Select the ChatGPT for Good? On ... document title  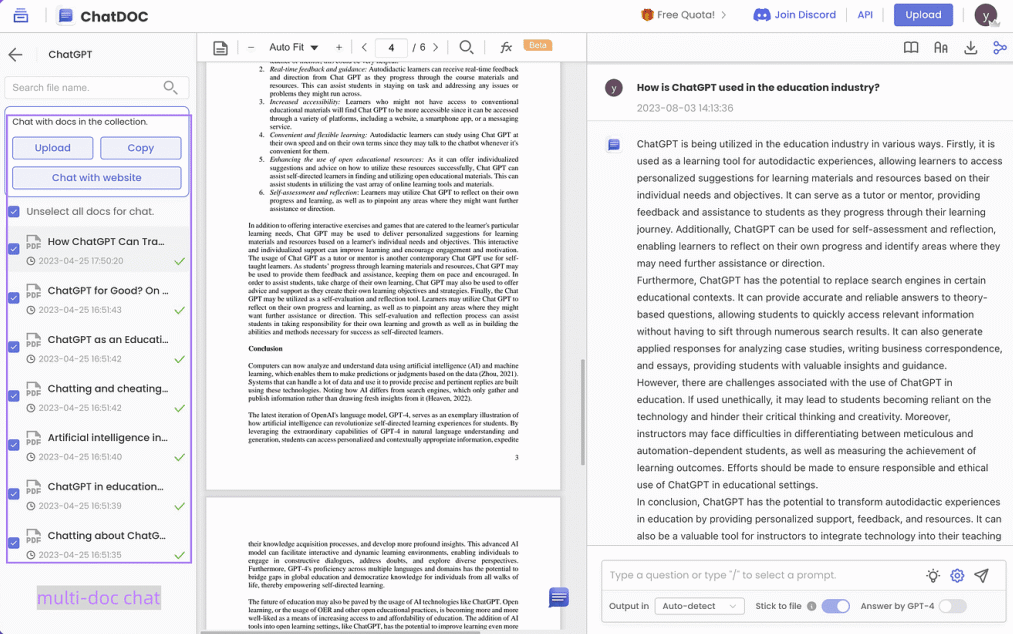[108, 291]
